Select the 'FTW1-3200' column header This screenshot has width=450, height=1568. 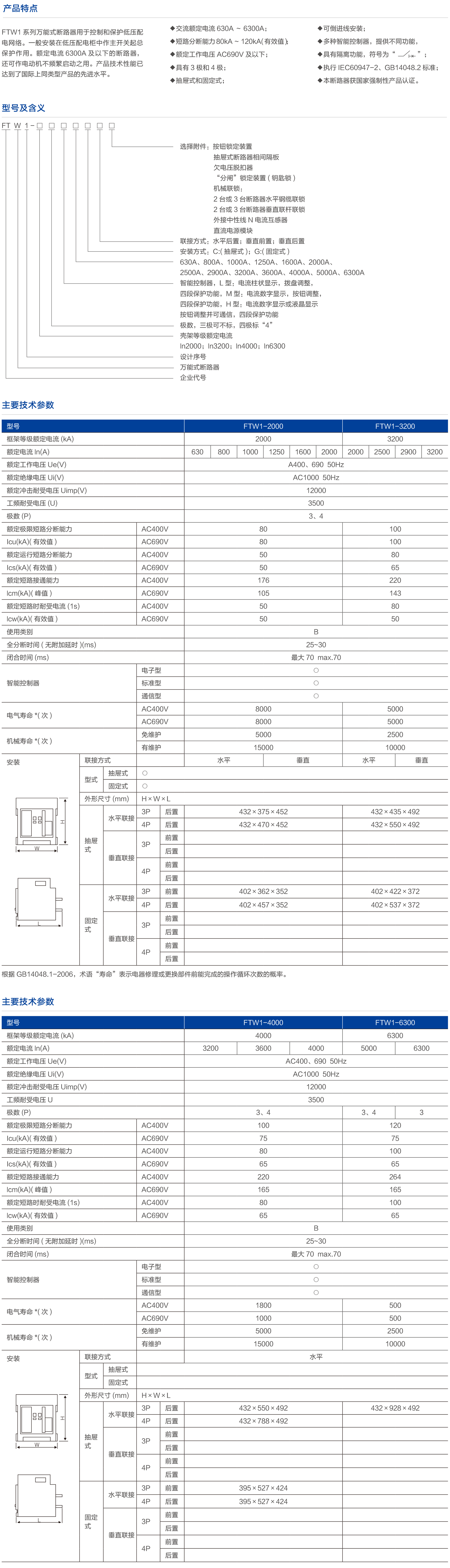395,426
